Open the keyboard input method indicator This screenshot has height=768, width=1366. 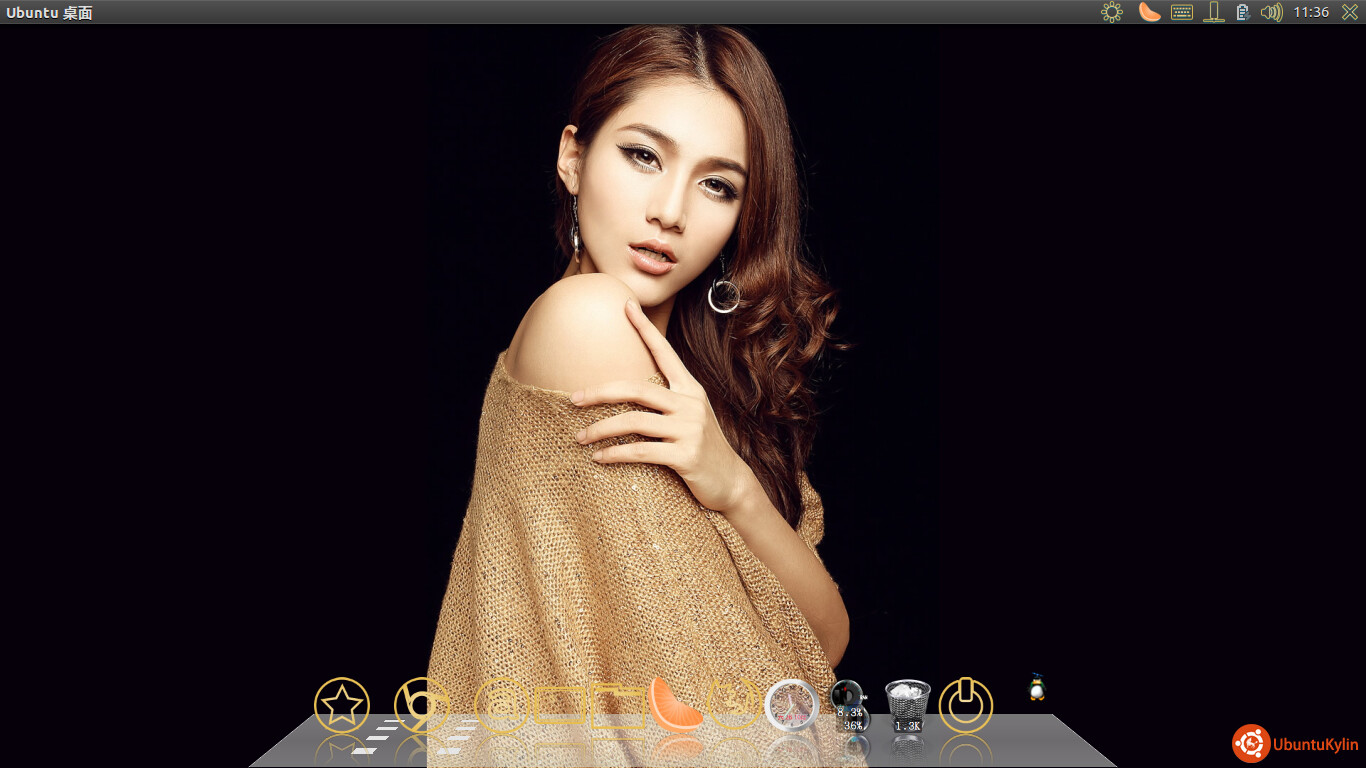(1182, 12)
